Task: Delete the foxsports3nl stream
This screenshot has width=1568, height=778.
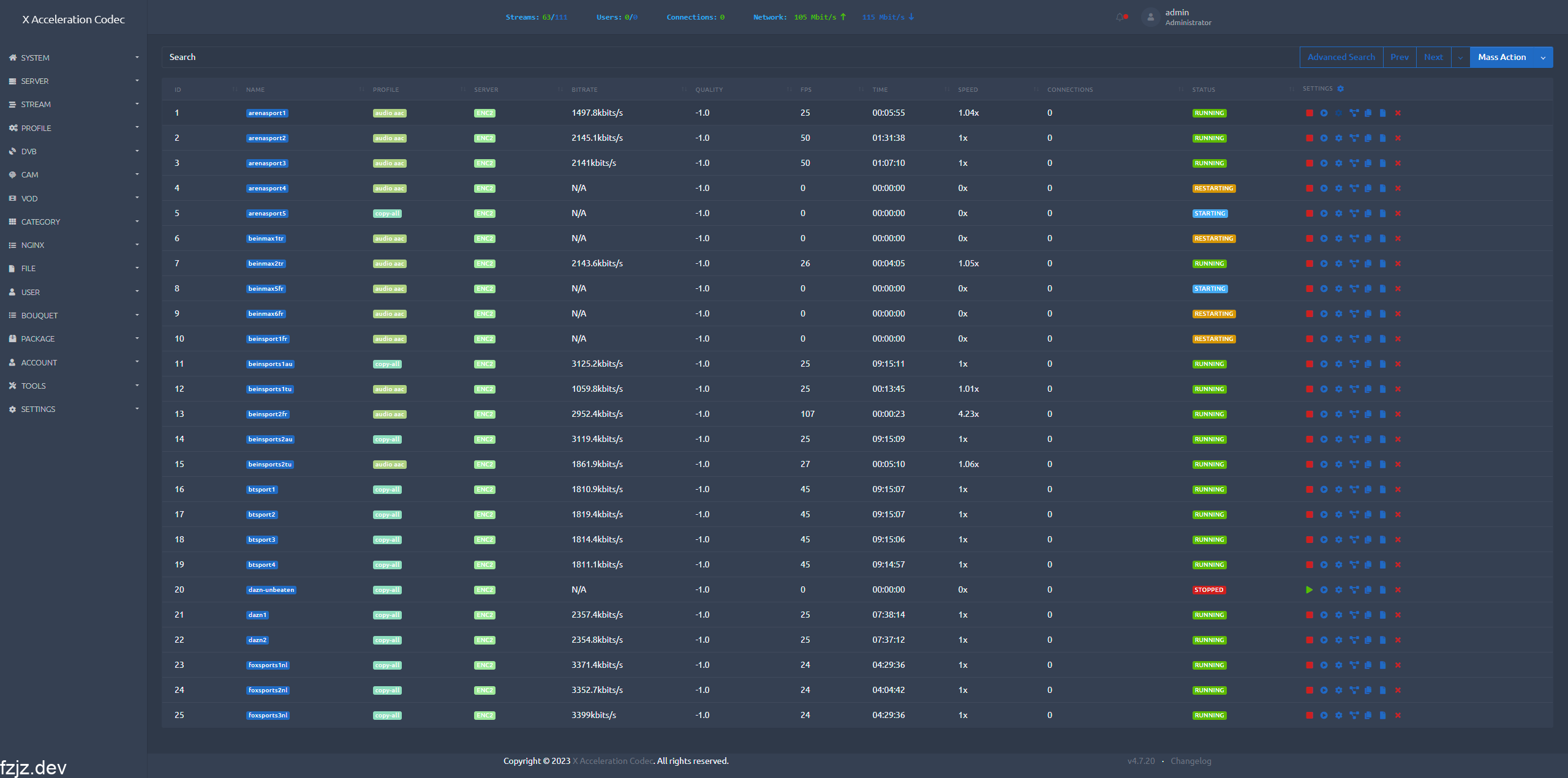Action: point(1398,716)
